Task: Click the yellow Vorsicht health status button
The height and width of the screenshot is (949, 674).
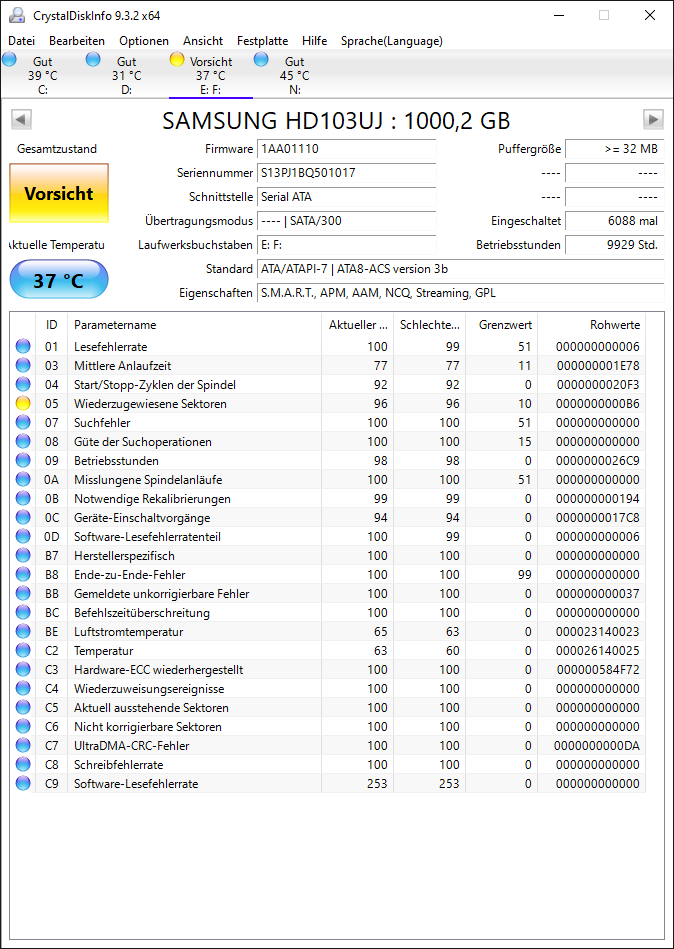Action: point(59,193)
